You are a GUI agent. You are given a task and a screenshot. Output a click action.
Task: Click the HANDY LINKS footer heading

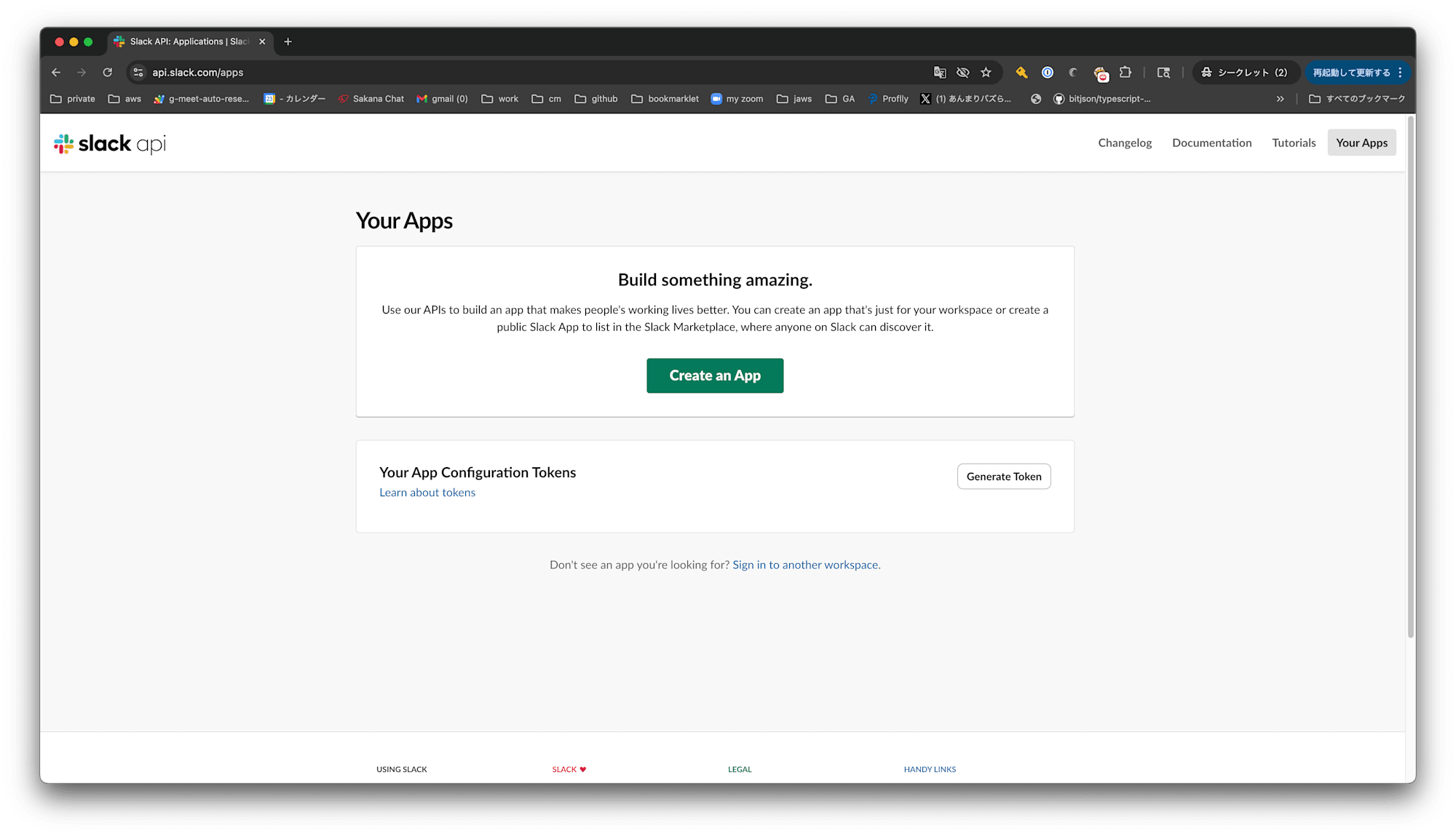coord(930,769)
